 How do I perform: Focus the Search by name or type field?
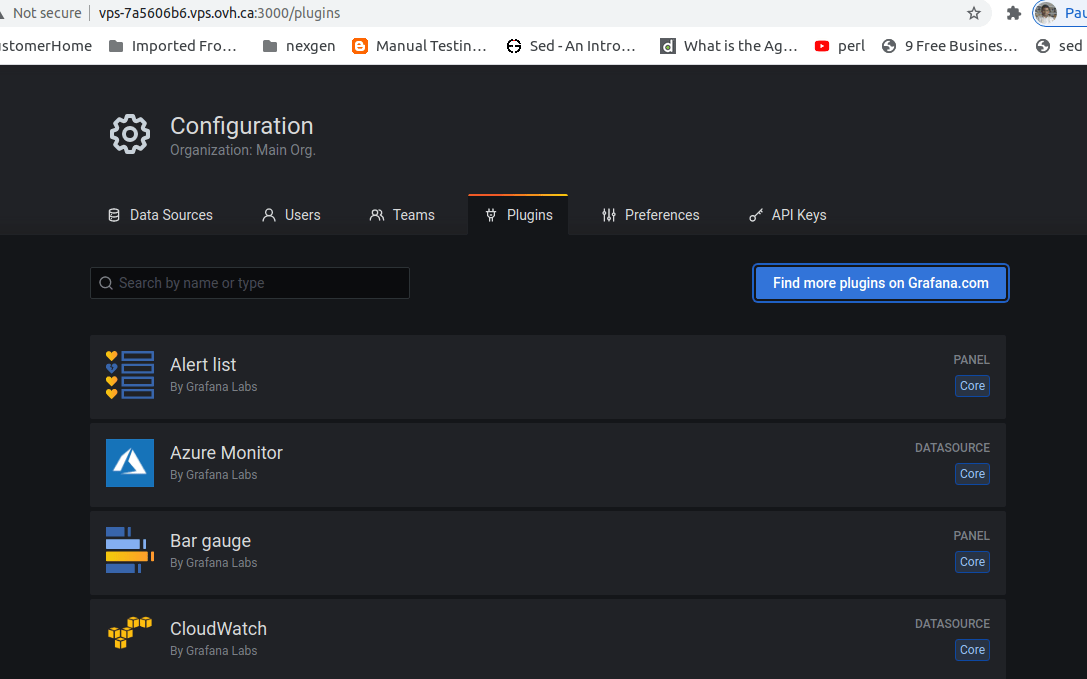pyautogui.click(x=250, y=283)
